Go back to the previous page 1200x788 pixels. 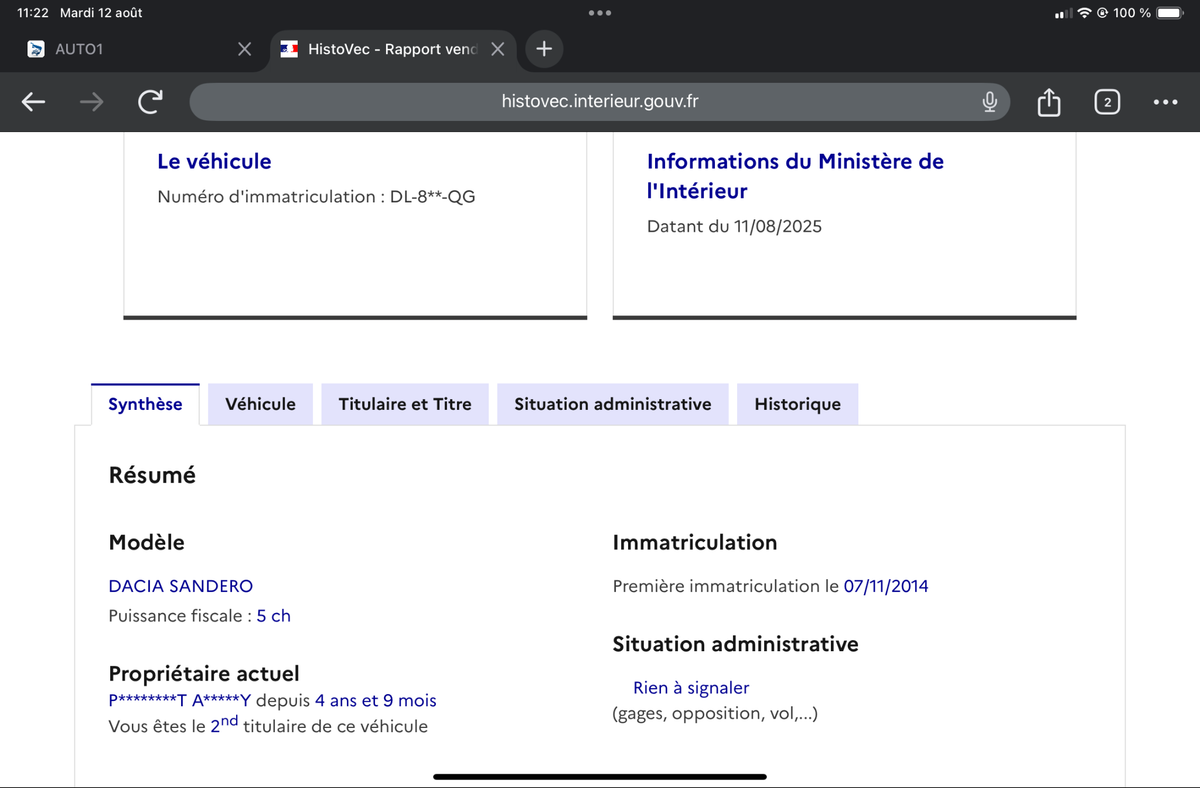[33, 102]
